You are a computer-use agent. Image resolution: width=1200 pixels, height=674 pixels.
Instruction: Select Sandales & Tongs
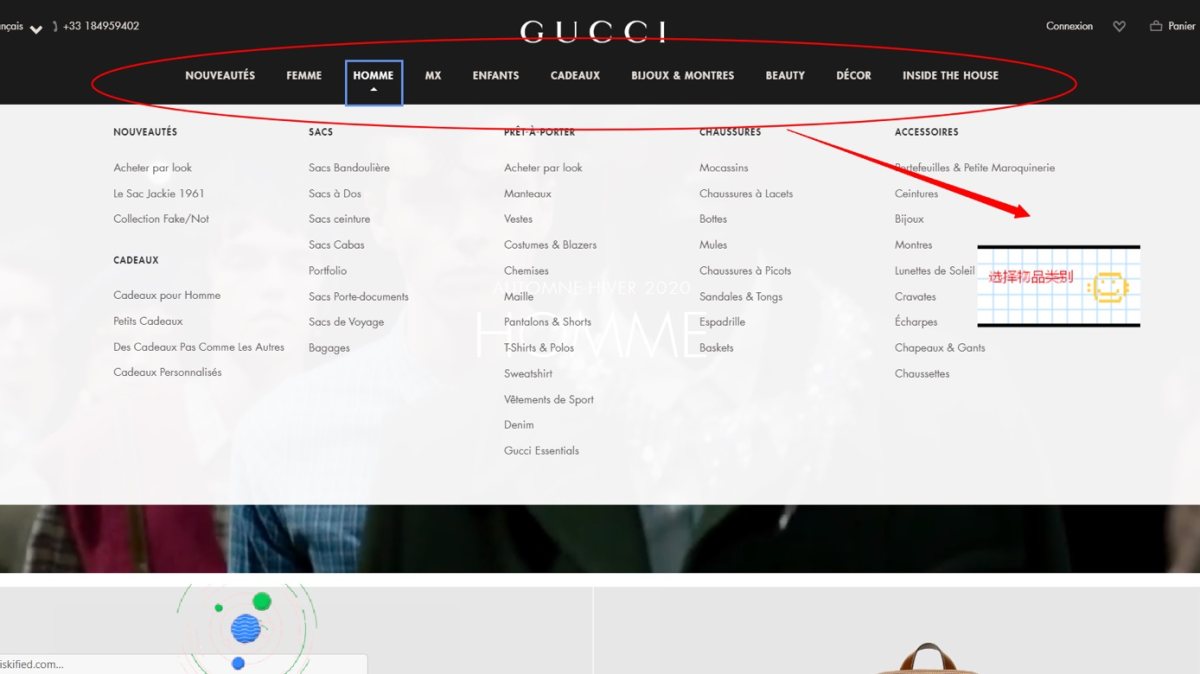click(741, 296)
